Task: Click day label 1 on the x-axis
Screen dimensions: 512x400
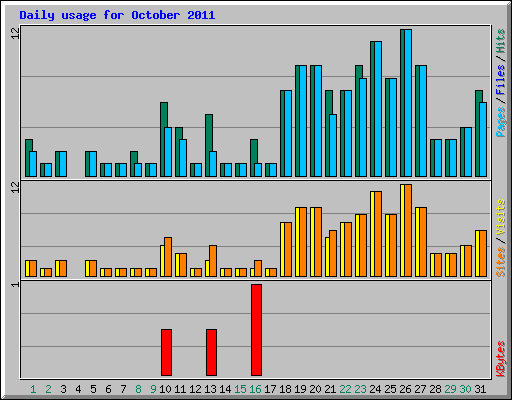Action: point(33,389)
